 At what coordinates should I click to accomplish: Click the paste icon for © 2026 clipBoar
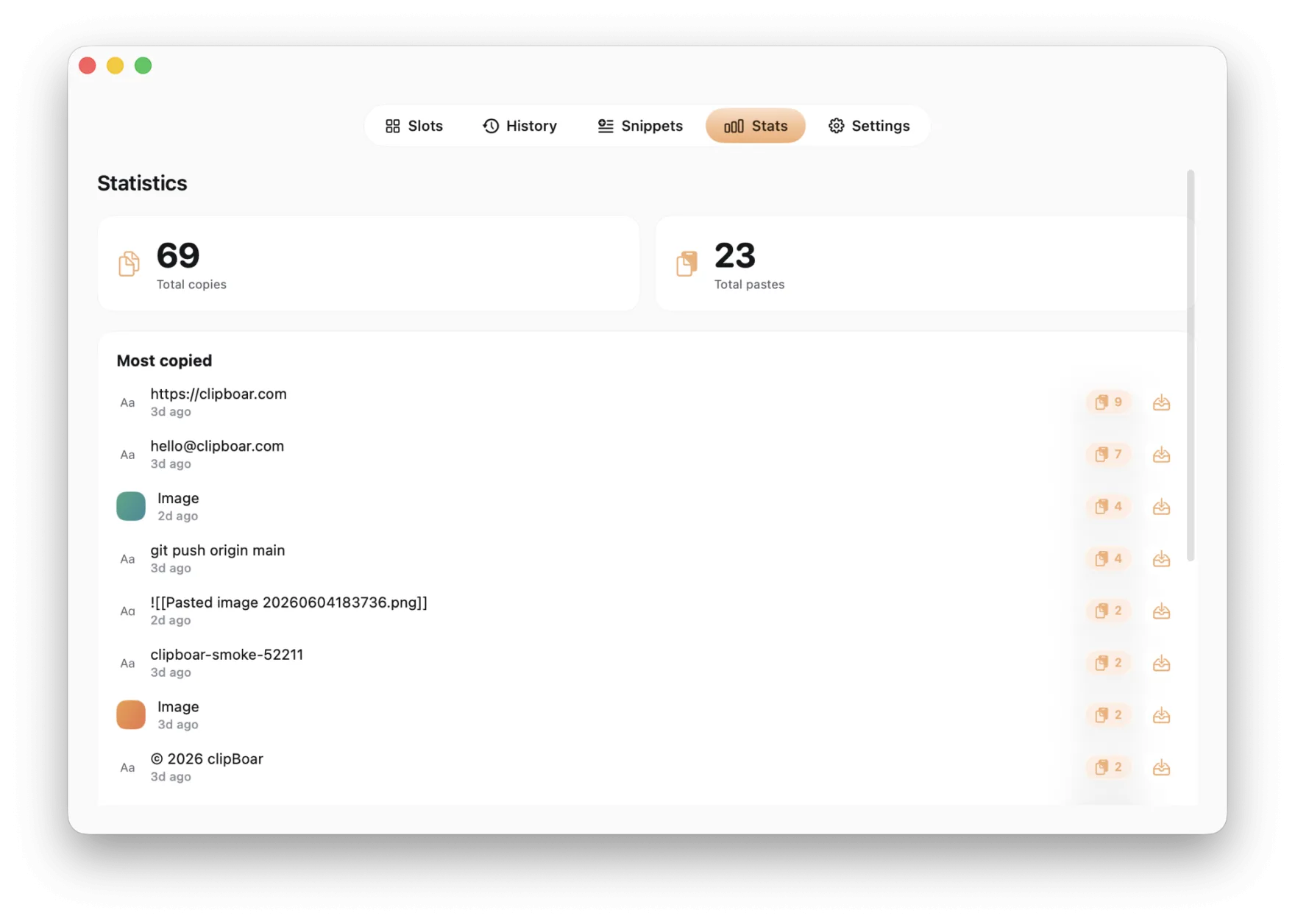coord(1161,767)
